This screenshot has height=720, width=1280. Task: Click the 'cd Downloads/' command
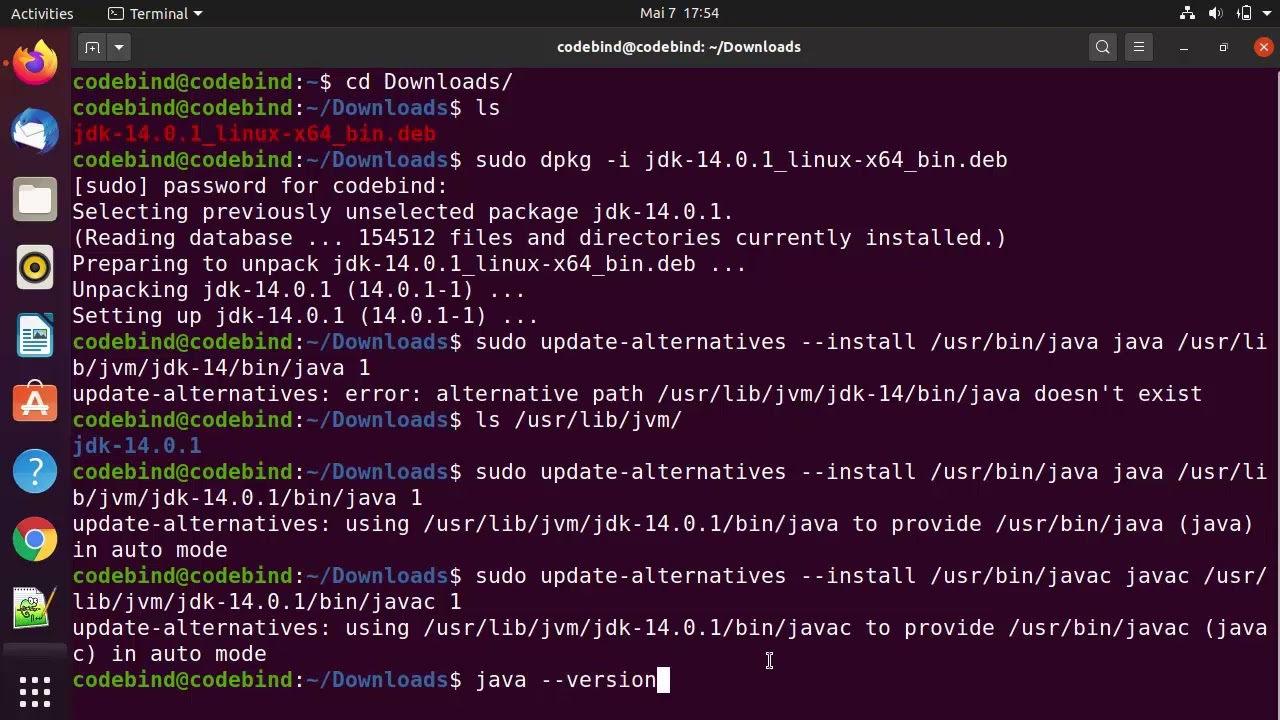coord(429,82)
